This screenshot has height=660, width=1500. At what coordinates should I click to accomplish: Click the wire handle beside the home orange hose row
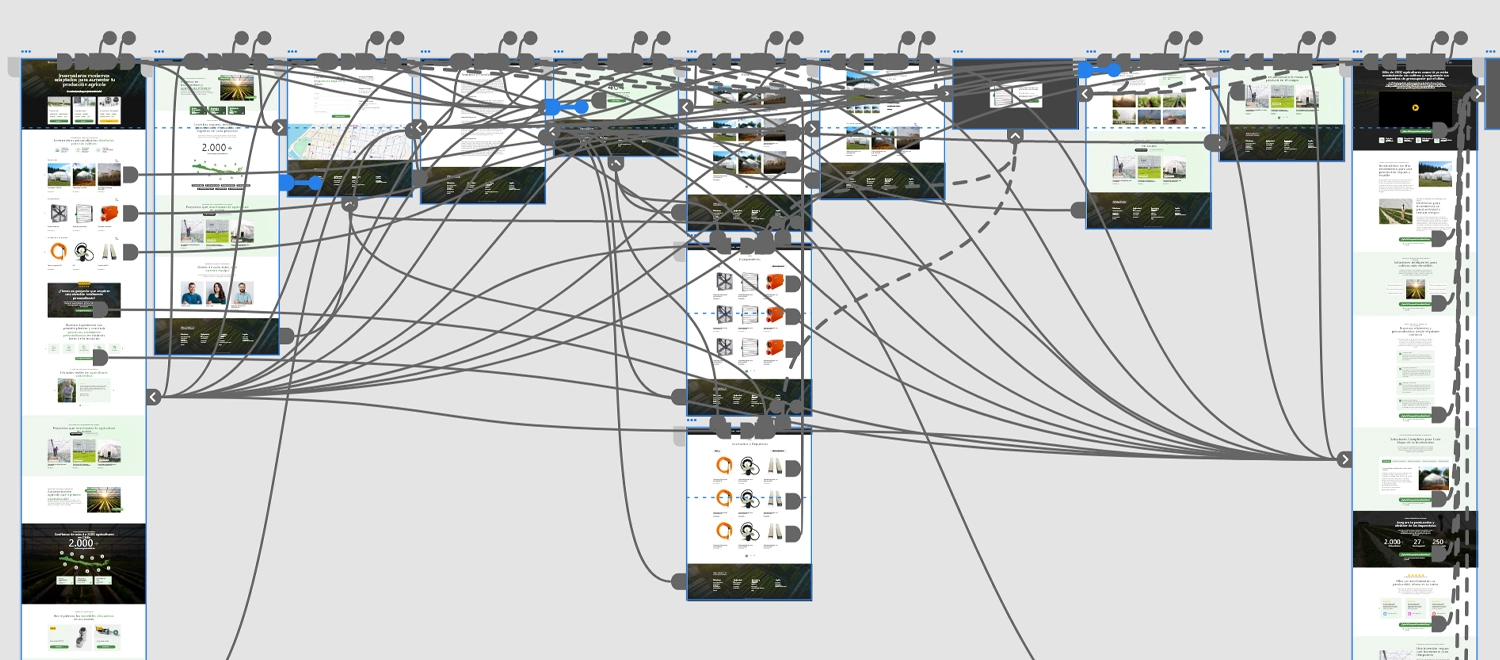130,251
